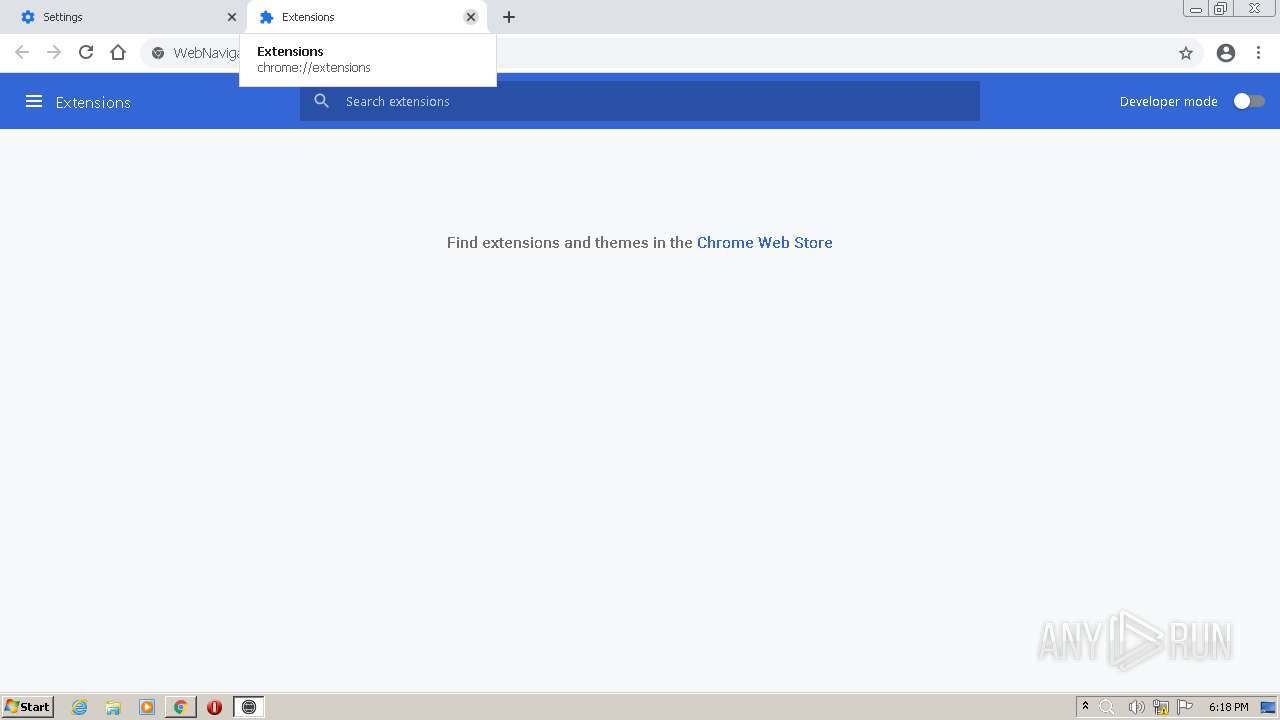Close the Settings tab
Screen dimensions: 1280x720
[x=232, y=17]
